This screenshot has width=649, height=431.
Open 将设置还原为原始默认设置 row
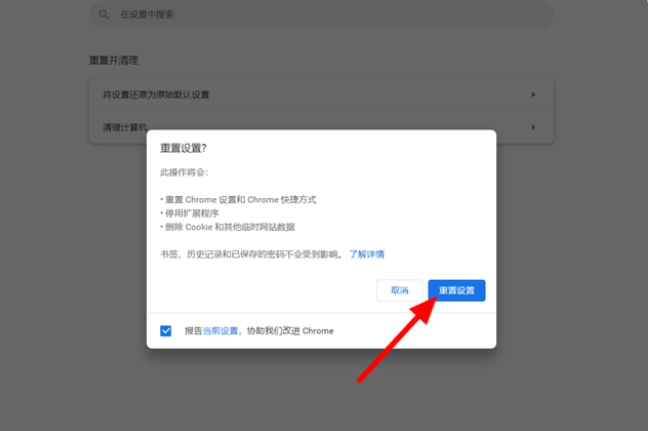pyautogui.click(x=321, y=95)
